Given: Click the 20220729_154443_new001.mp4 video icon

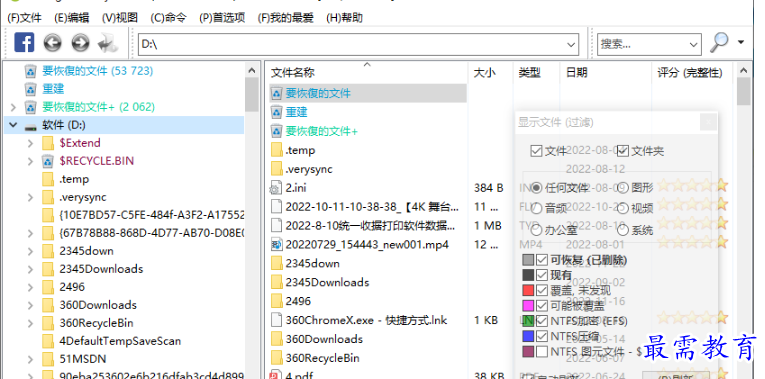Looking at the screenshot, I should [277, 245].
